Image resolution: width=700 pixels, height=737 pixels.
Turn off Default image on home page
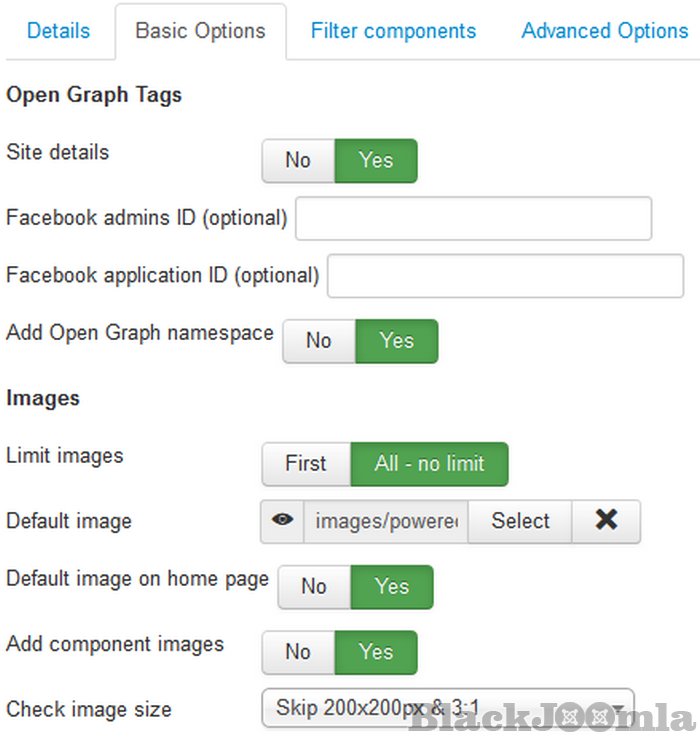(314, 587)
